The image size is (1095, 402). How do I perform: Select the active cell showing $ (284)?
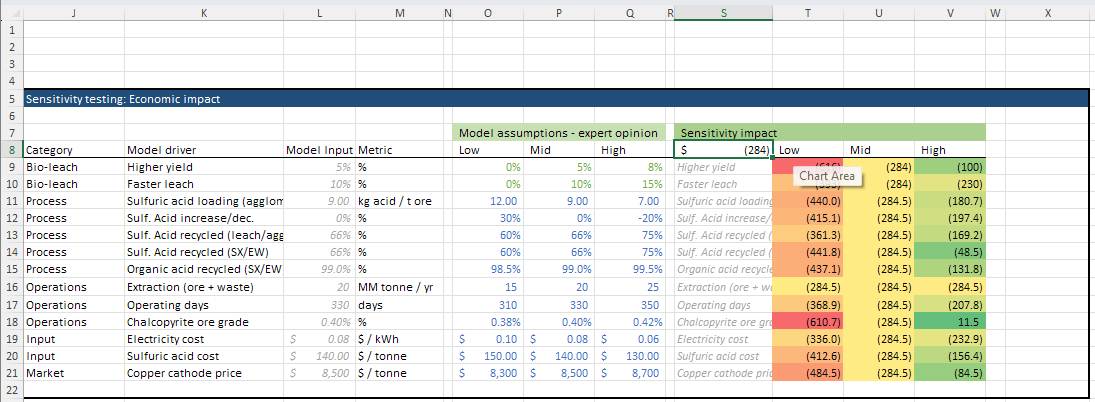(x=723, y=149)
